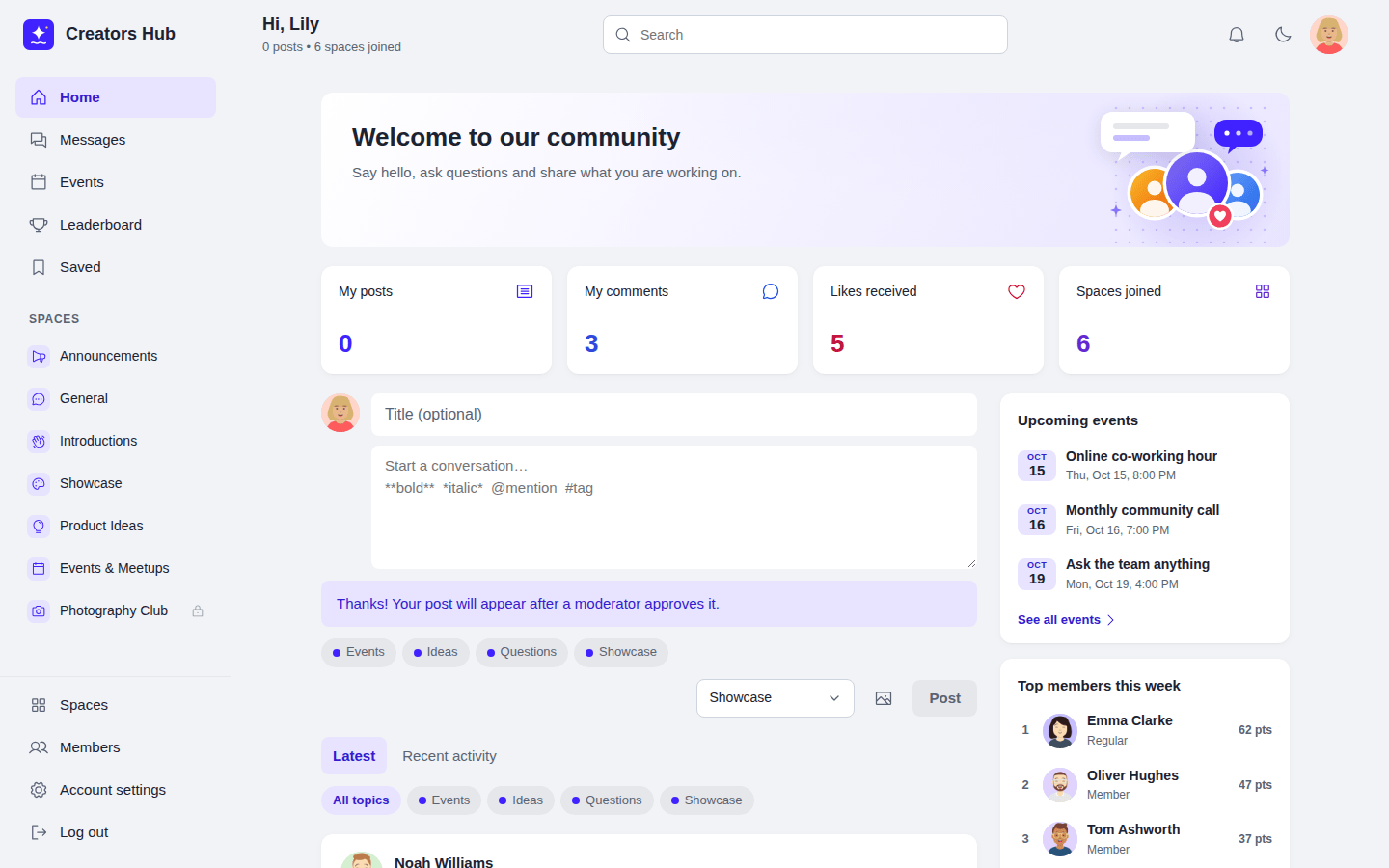Select the Events tag in composer
Viewport: 1389px width, 868px height.
point(359,653)
